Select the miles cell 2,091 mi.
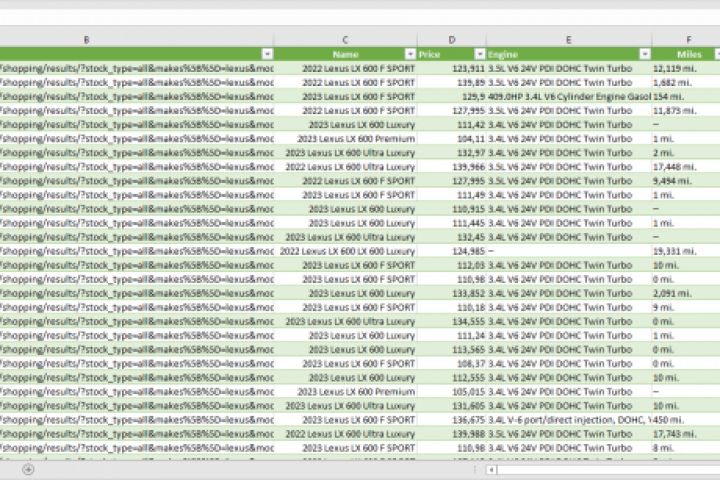Screen dimensions: 720x480 click(x=686, y=293)
